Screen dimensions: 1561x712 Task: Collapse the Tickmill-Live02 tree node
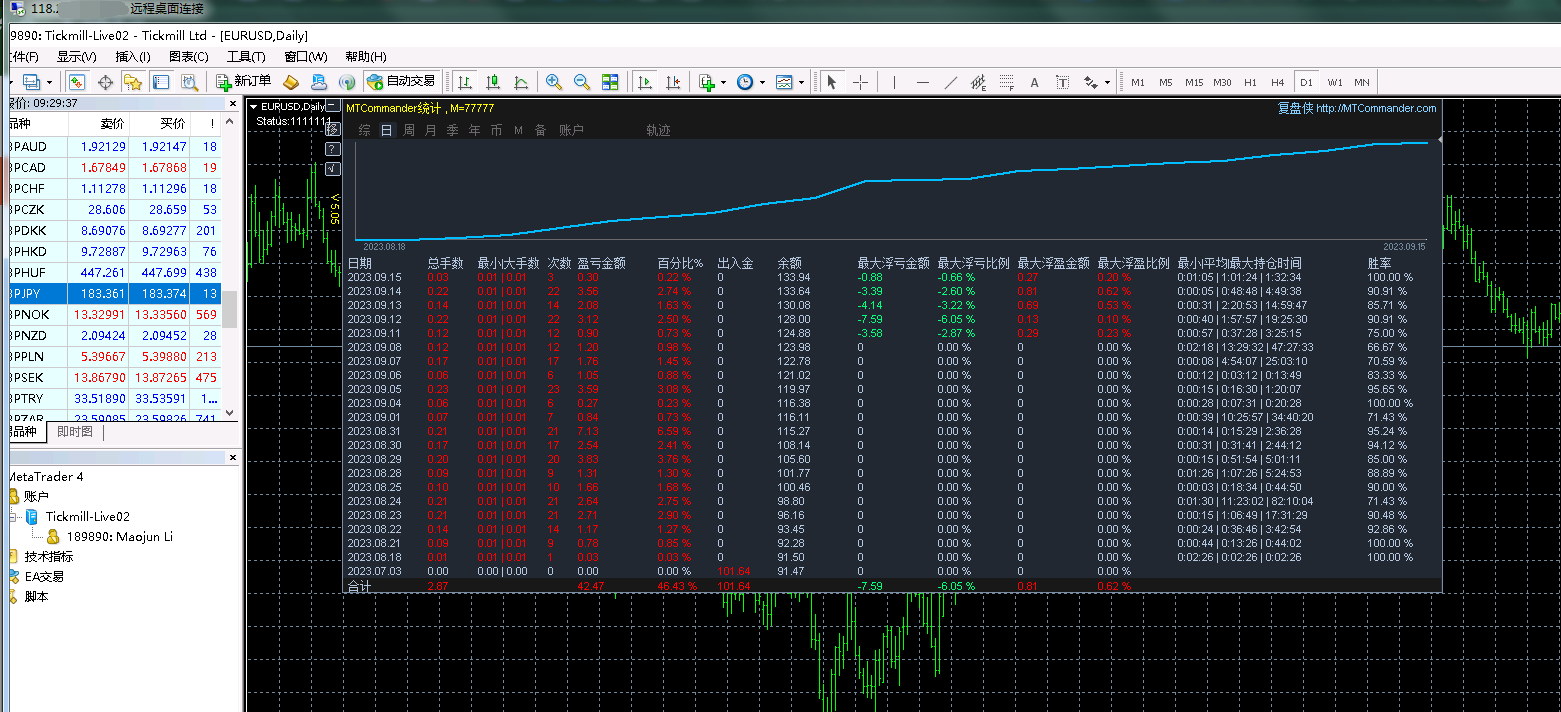tap(14, 516)
